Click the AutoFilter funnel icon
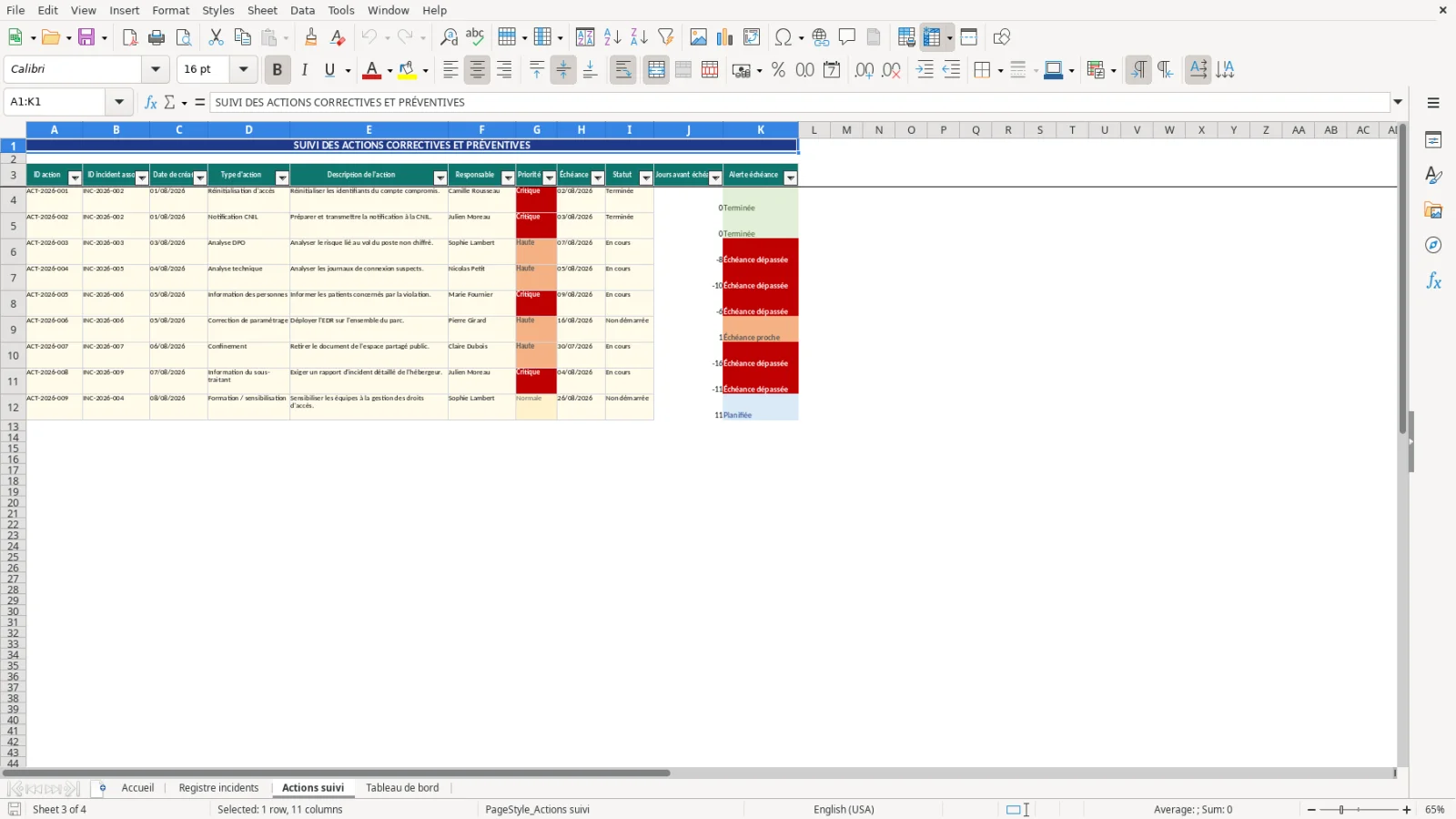 [x=666, y=37]
